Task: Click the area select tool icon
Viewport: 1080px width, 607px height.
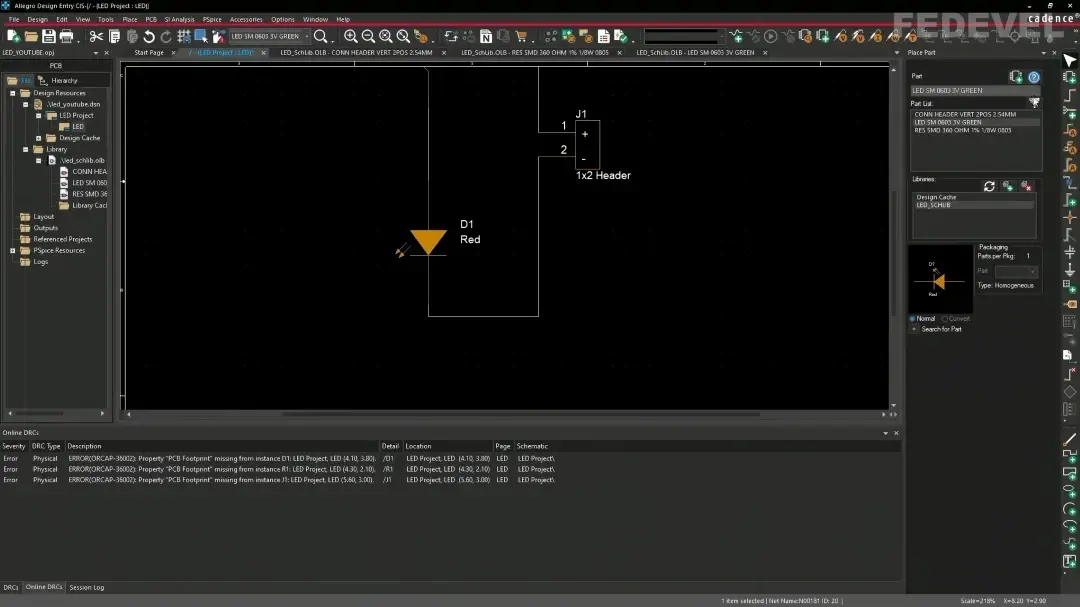Action: pos(201,36)
